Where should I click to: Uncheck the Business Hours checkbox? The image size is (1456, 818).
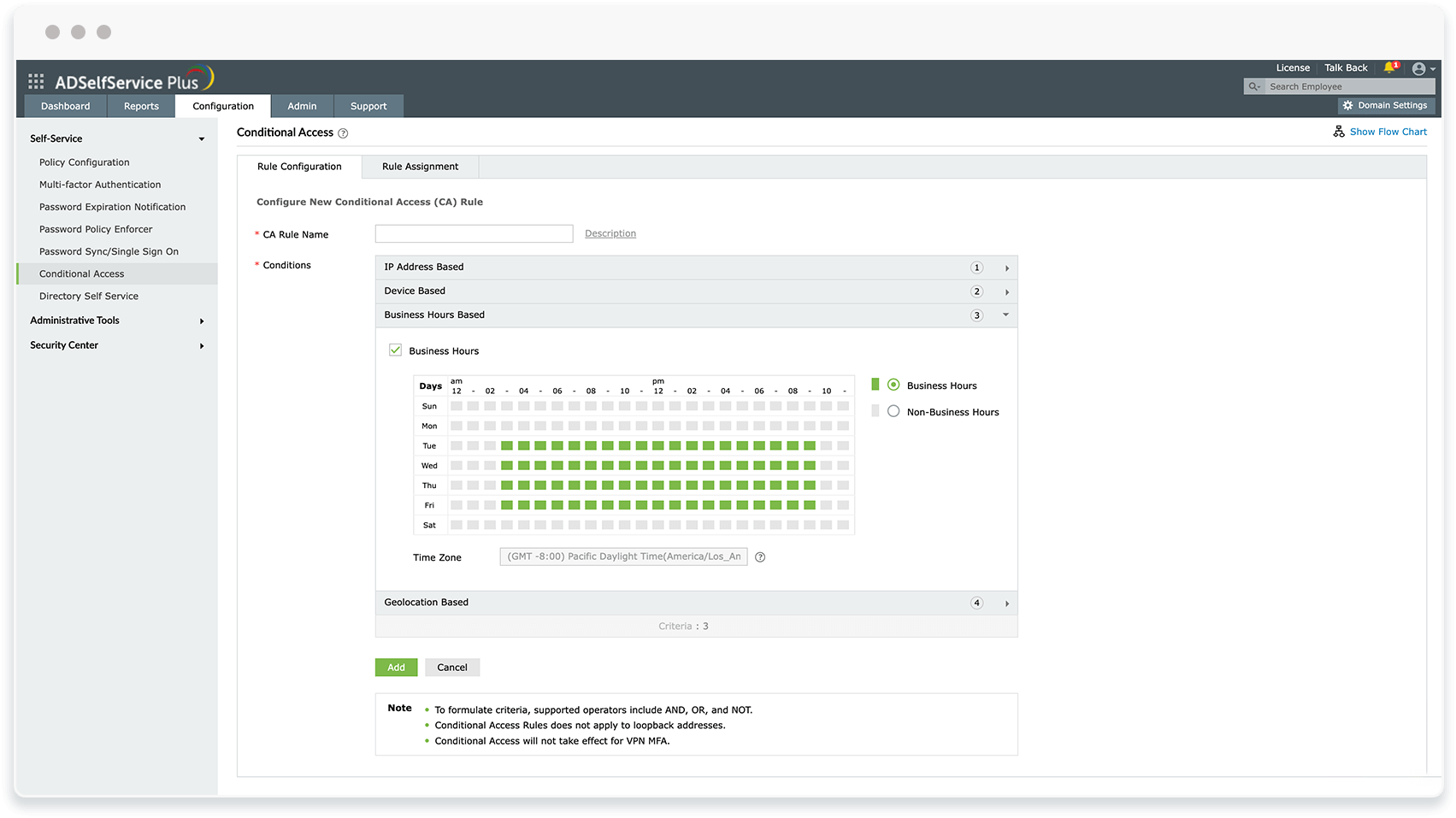(395, 350)
